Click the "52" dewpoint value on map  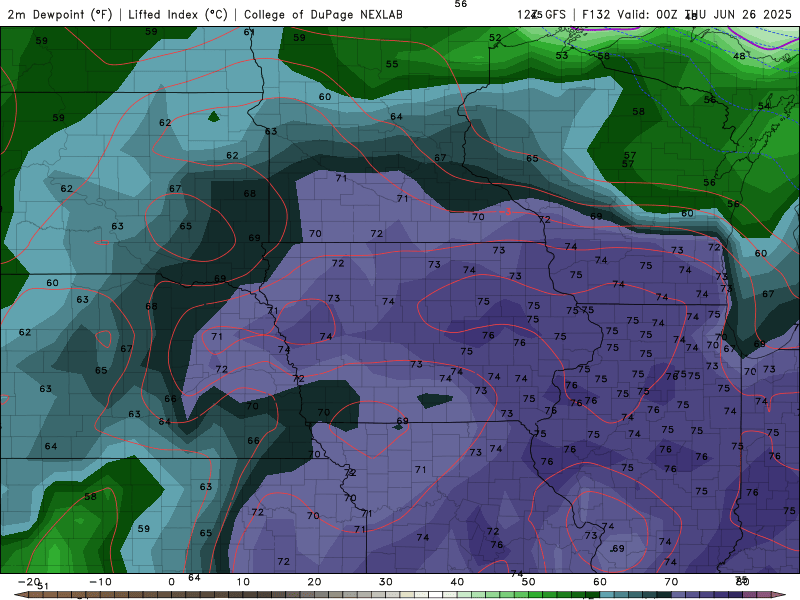[x=495, y=38]
